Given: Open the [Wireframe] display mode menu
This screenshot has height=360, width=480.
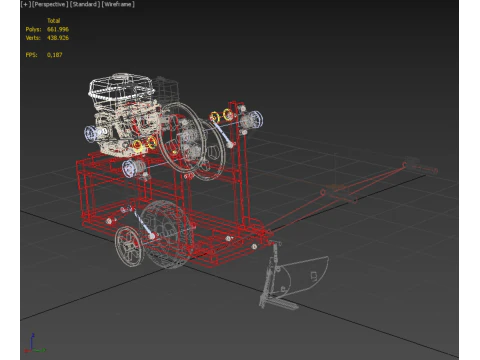Looking at the screenshot, I should tap(118, 4).
